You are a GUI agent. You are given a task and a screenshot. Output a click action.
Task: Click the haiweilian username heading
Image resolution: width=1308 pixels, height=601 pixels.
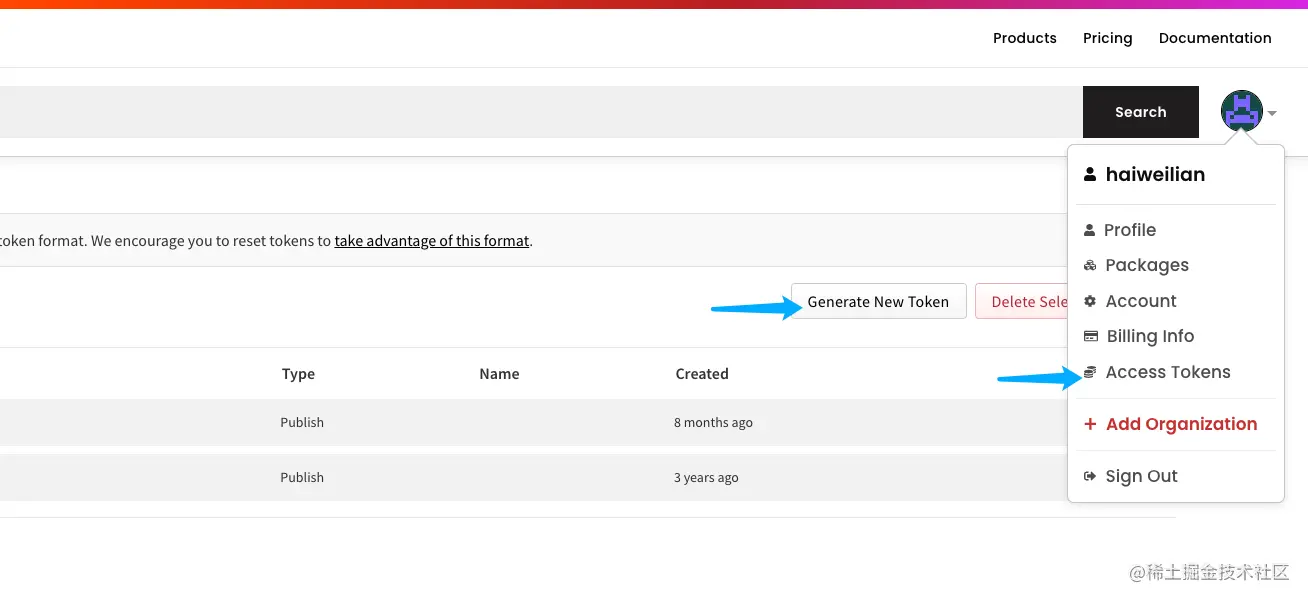pos(1155,174)
